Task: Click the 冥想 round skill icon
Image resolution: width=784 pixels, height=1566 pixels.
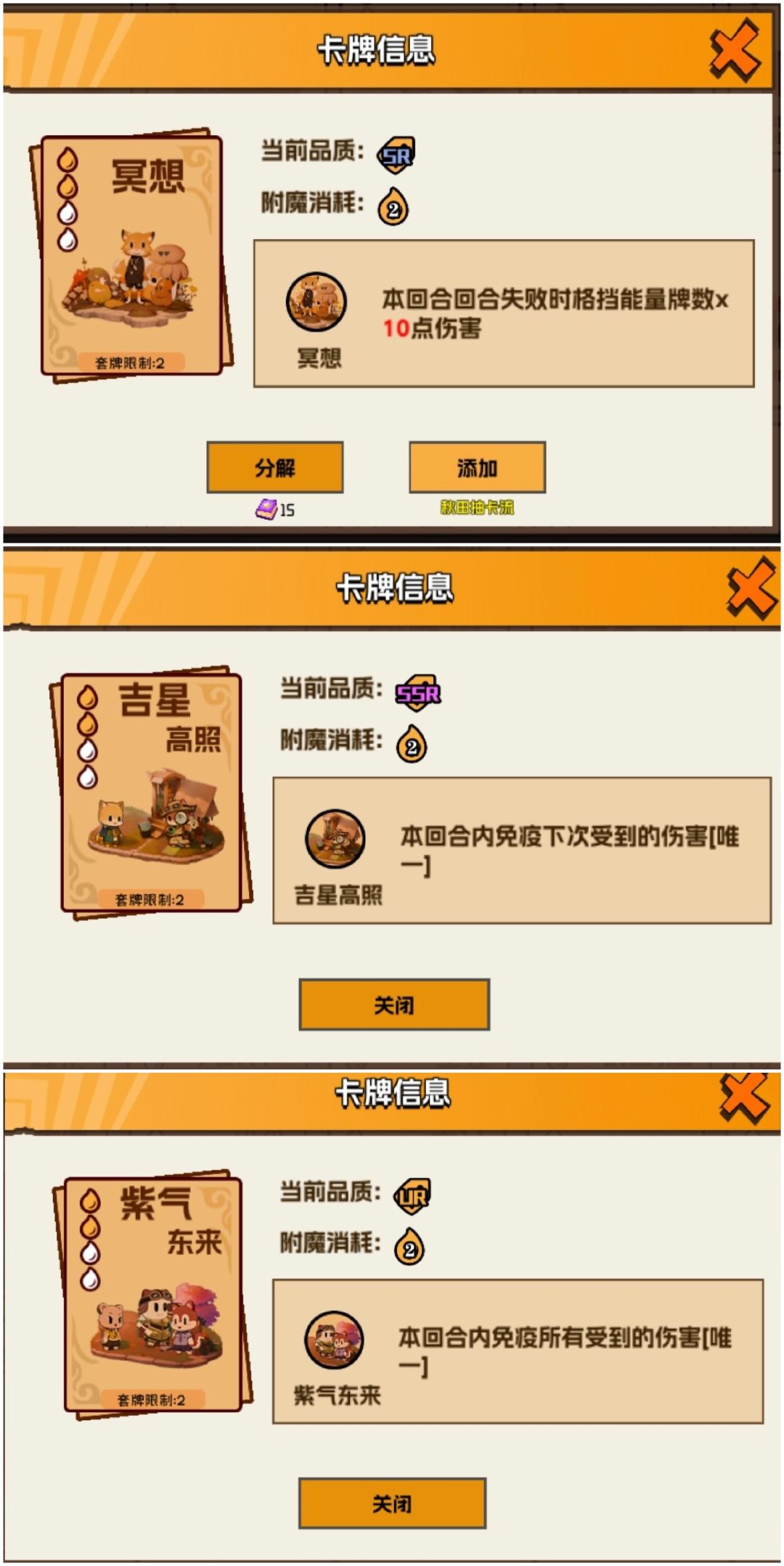Action: click(317, 302)
